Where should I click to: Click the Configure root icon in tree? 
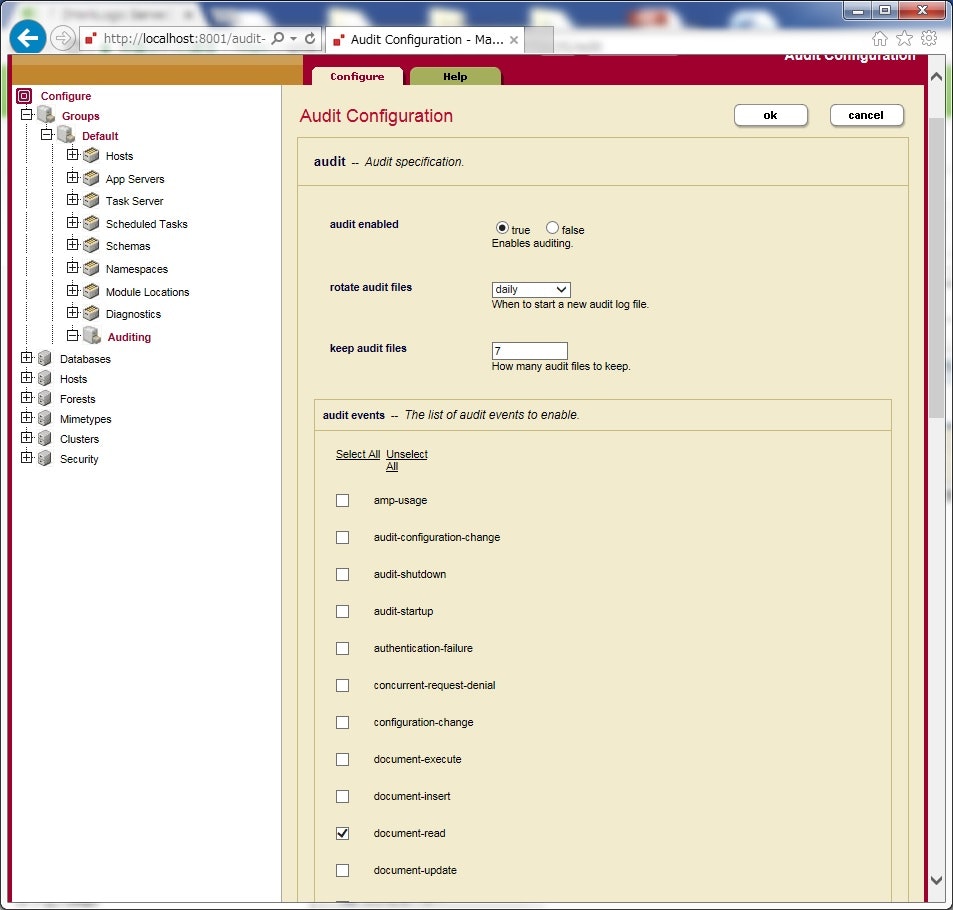[x=24, y=96]
